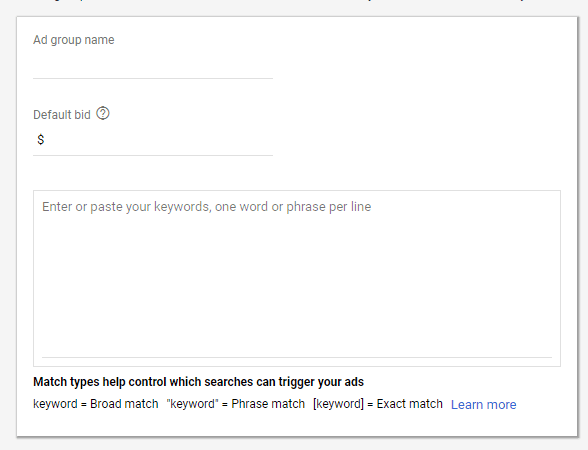Open the Learn more link

pos(483,405)
